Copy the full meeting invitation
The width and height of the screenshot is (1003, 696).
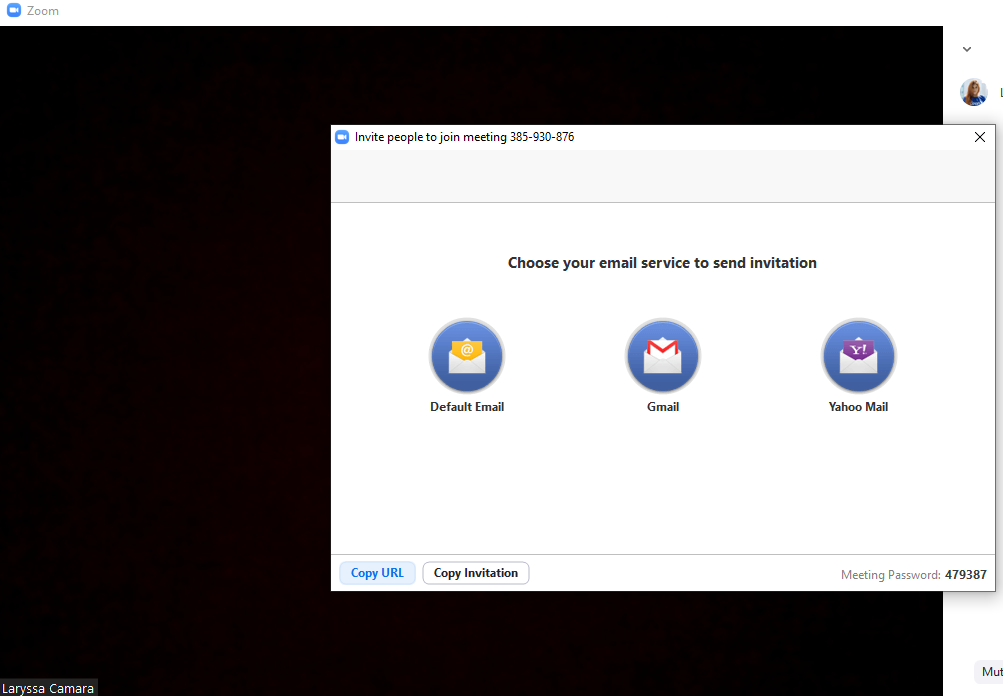pyautogui.click(x=476, y=573)
